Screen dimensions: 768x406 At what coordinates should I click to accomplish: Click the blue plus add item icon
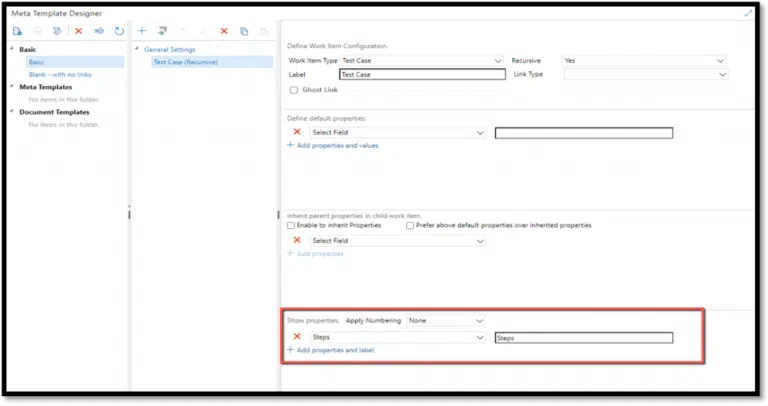pos(142,32)
